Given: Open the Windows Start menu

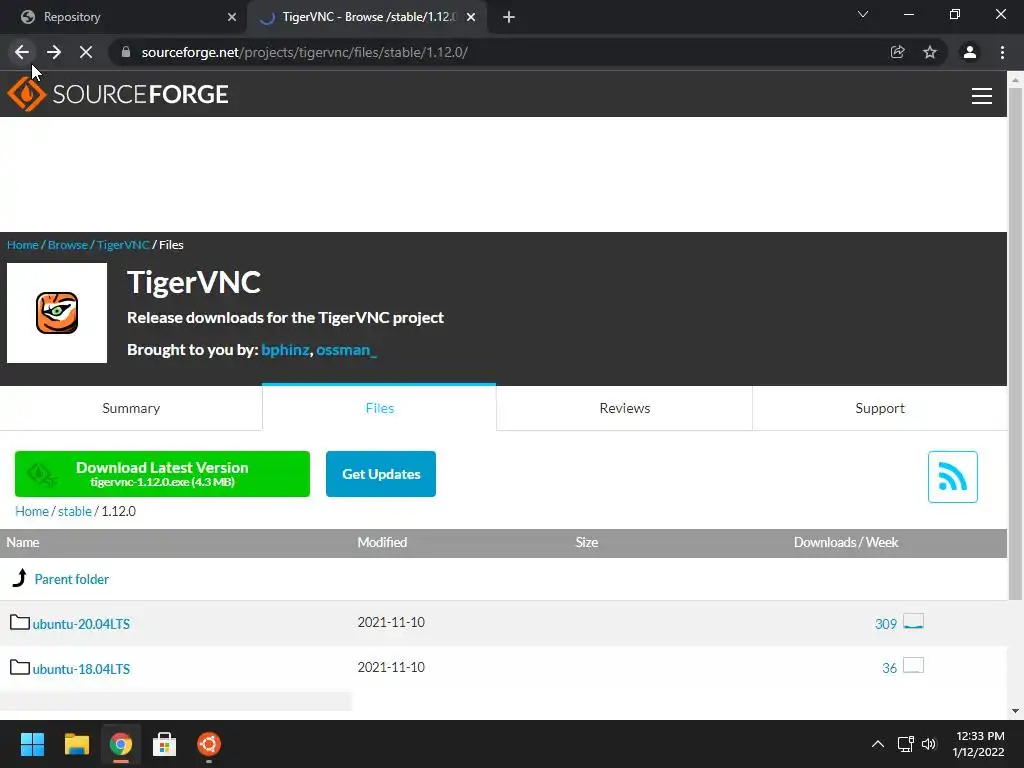Looking at the screenshot, I should click(32, 744).
